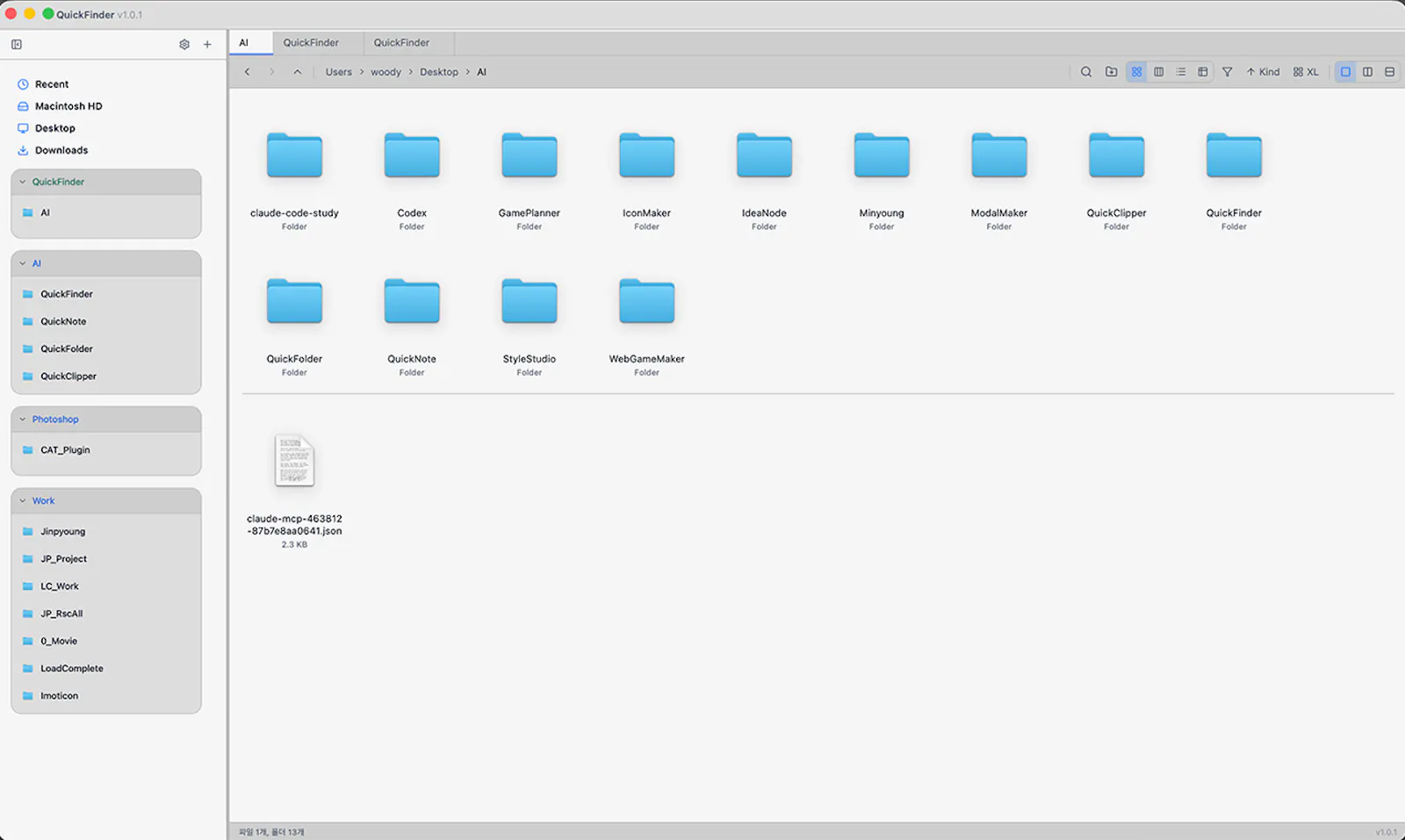The height and width of the screenshot is (840, 1405).
Task: Open the filter funnel icon
Action: (x=1228, y=72)
